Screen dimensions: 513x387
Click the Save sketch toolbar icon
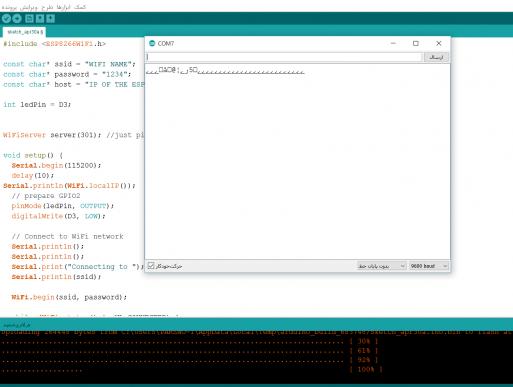tap(51, 19)
